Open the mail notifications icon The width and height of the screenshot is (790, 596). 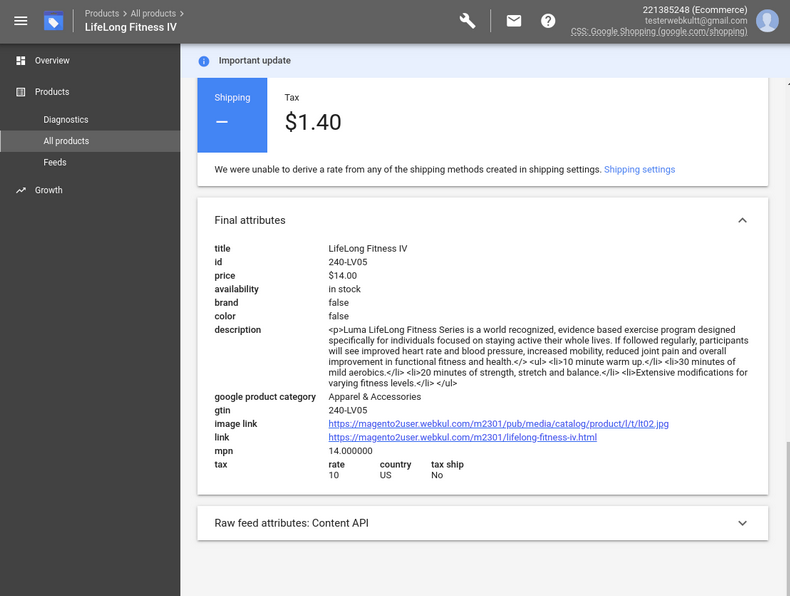coord(513,21)
